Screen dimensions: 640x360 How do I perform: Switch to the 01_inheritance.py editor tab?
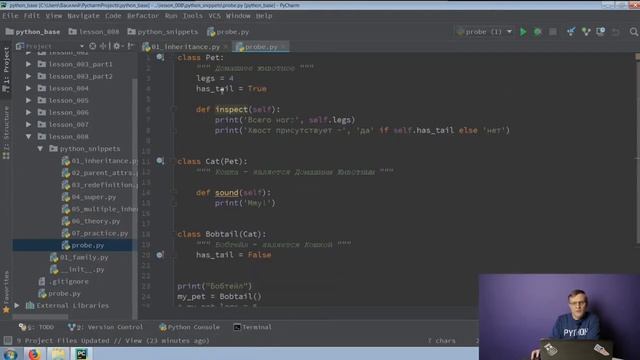tap(186, 47)
